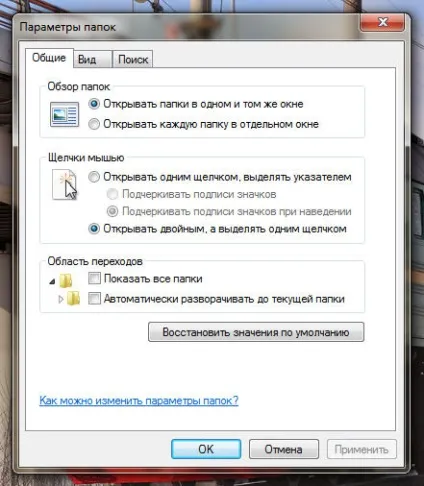Close the Параметры папок dialog
The height and width of the screenshot is (486, 424).
(383, 23)
